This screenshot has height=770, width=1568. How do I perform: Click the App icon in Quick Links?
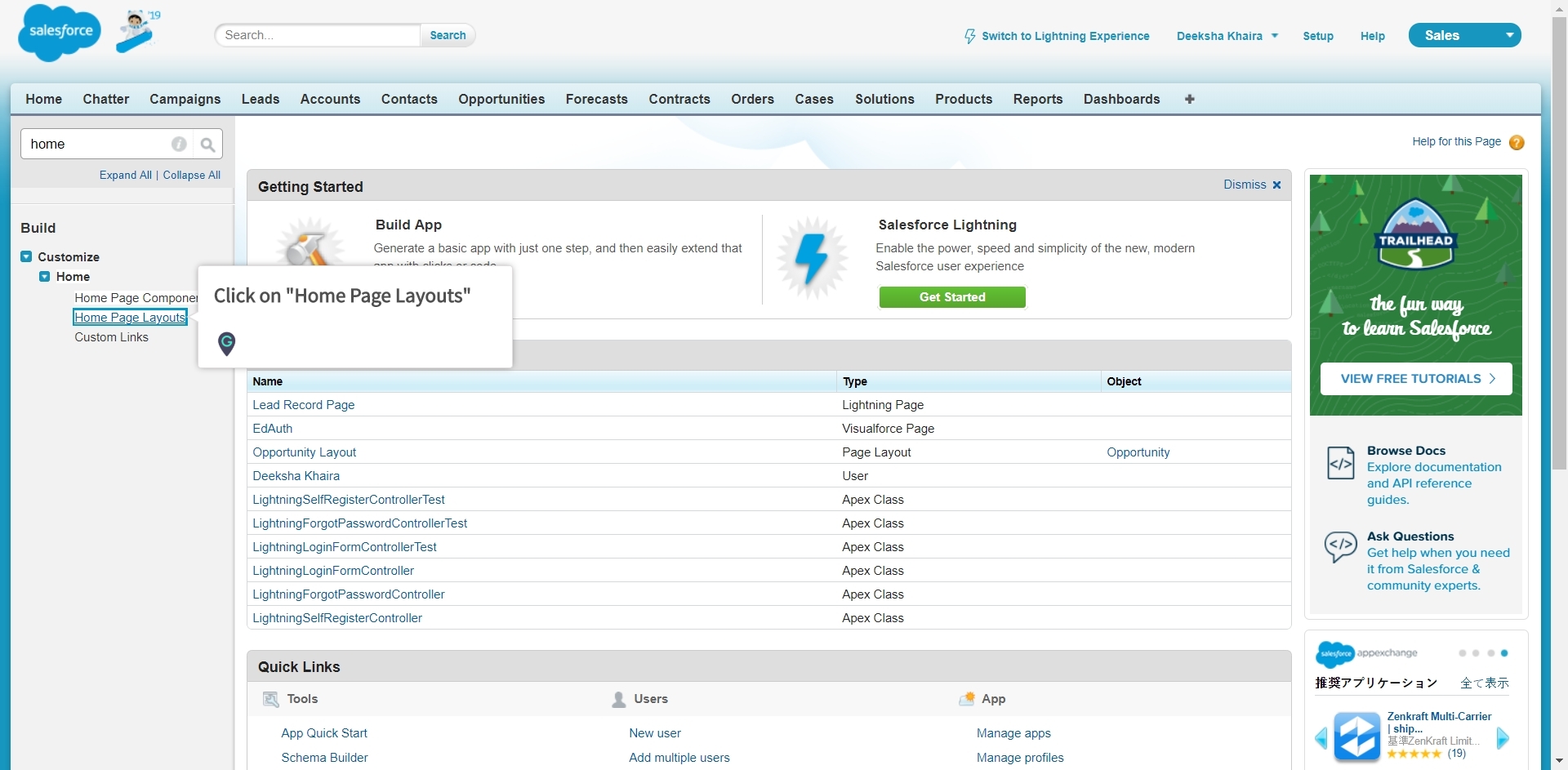click(x=967, y=699)
